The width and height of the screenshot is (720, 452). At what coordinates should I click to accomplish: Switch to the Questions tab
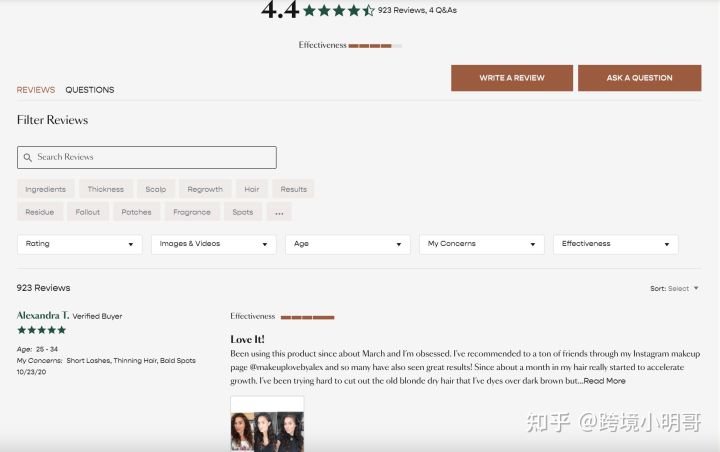click(x=90, y=90)
